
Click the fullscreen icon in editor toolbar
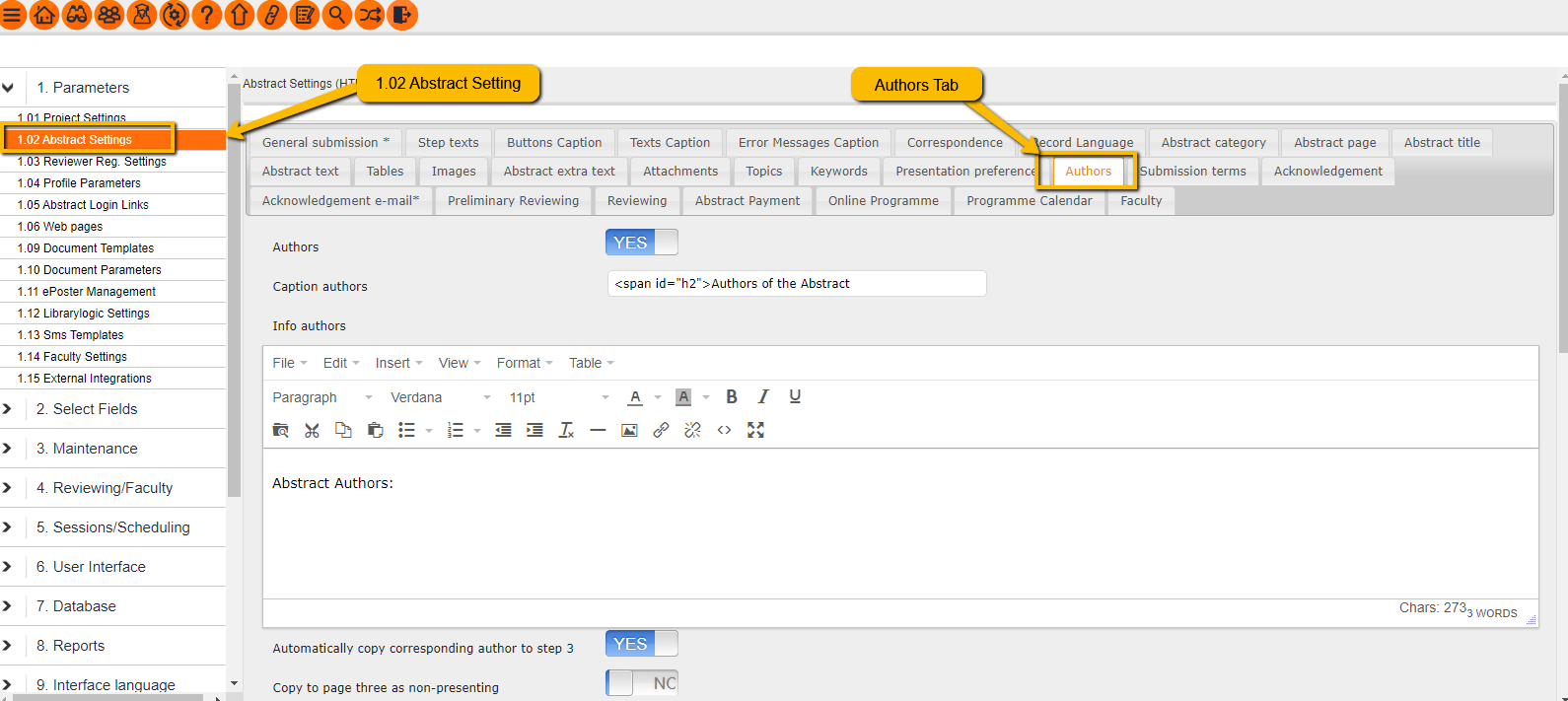[x=755, y=430]
